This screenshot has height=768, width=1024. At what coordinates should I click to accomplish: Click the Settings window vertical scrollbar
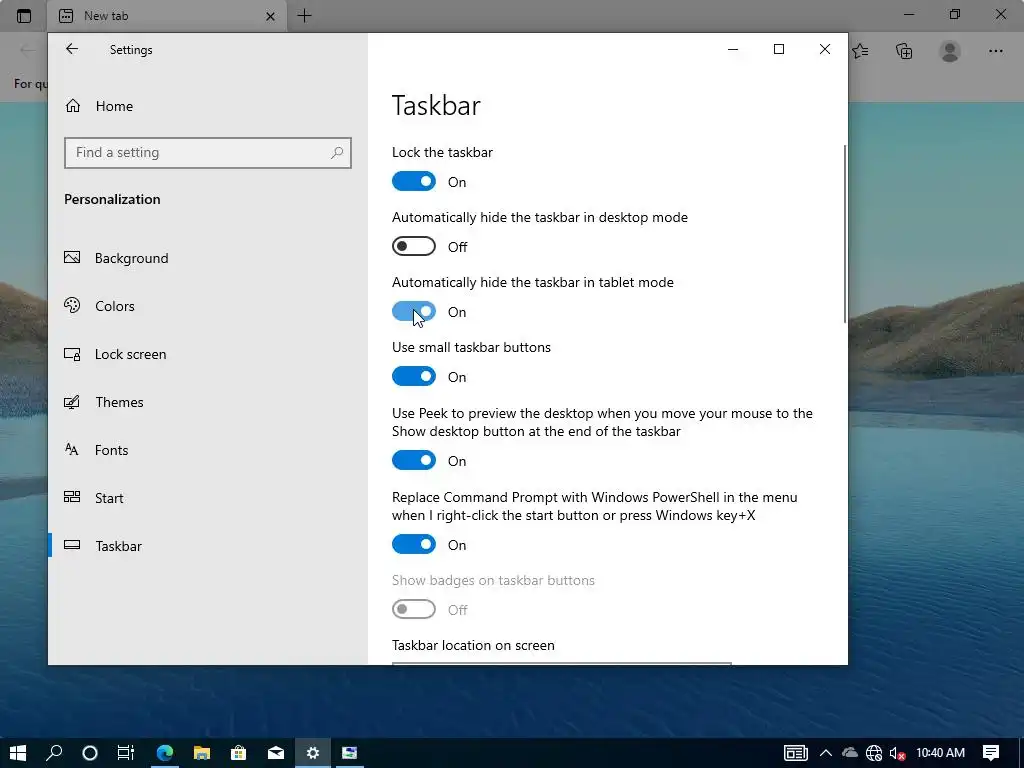[x=845, y=234]
